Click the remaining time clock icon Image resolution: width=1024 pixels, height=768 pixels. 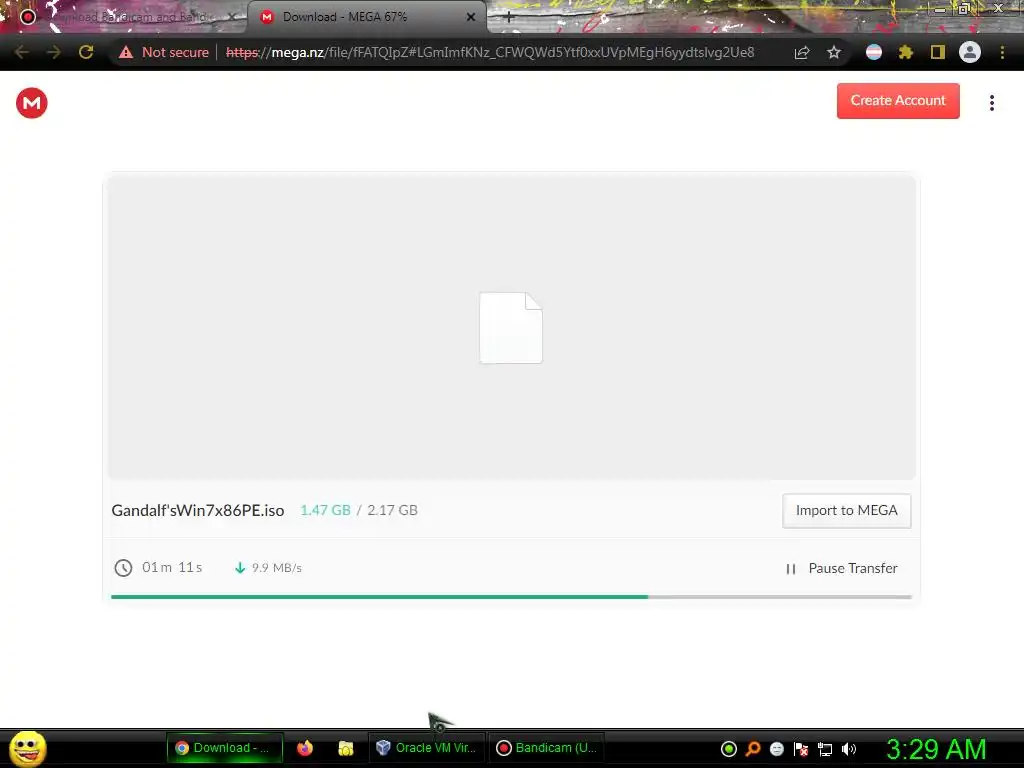[x=123, y=568]
